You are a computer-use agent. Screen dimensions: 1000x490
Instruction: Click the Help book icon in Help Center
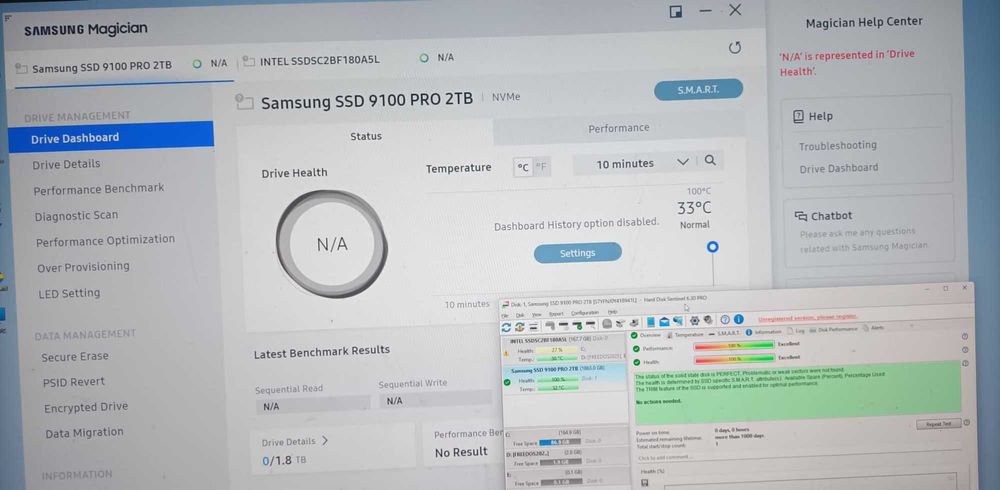click(x=798, y=116)
